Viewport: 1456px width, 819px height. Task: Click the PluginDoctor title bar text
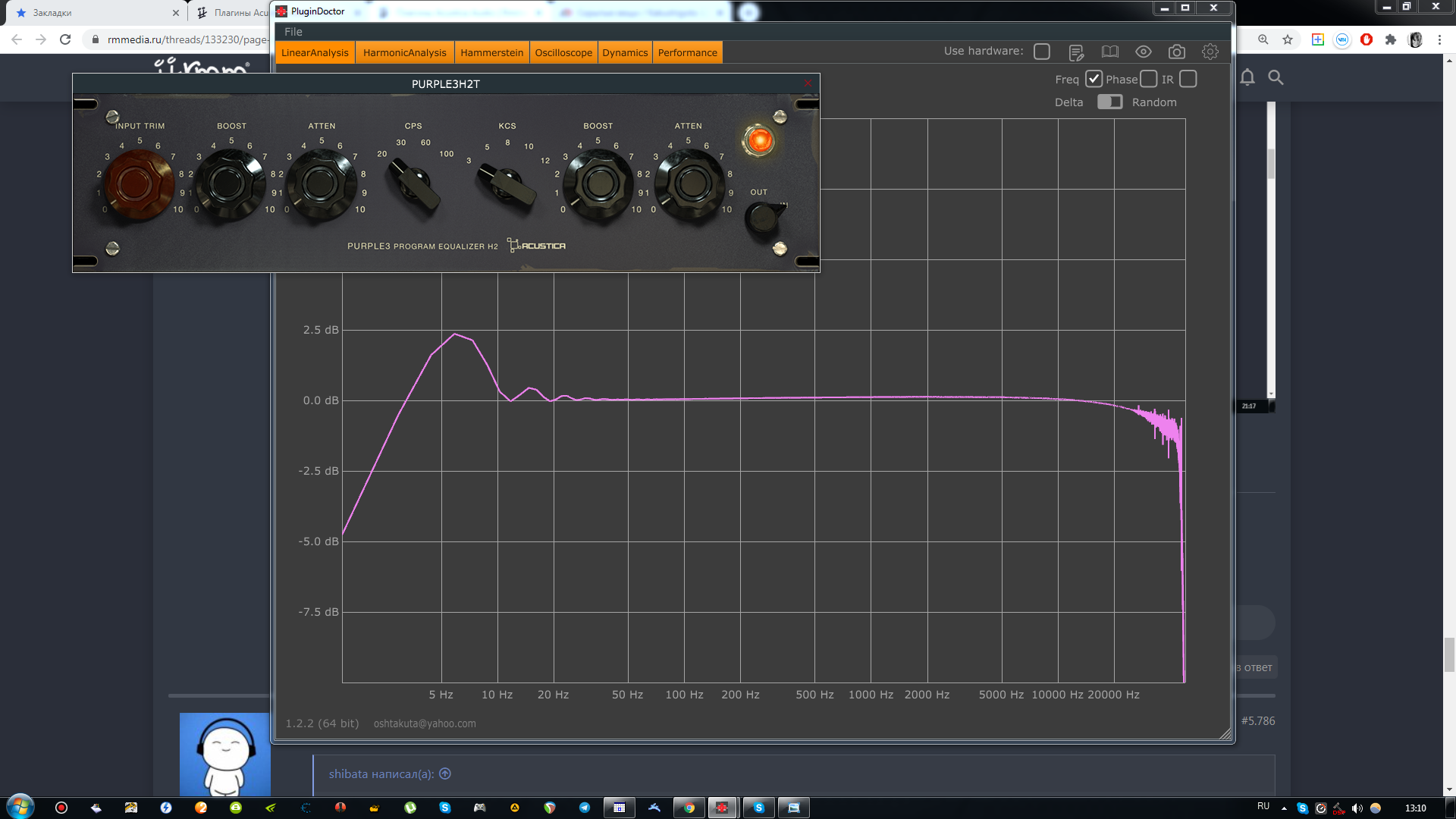(x=318, y=11)
